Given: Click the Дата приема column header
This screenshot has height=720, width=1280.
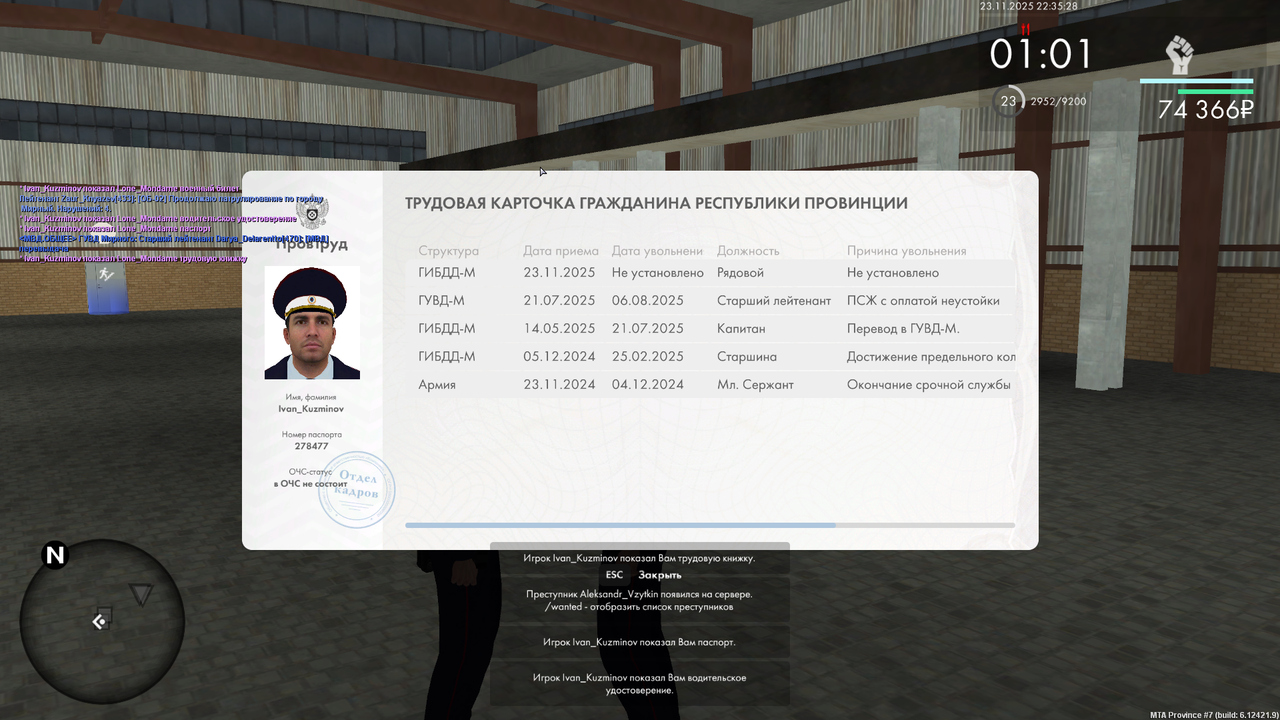Looking at the screenshot, I should 561,251.
